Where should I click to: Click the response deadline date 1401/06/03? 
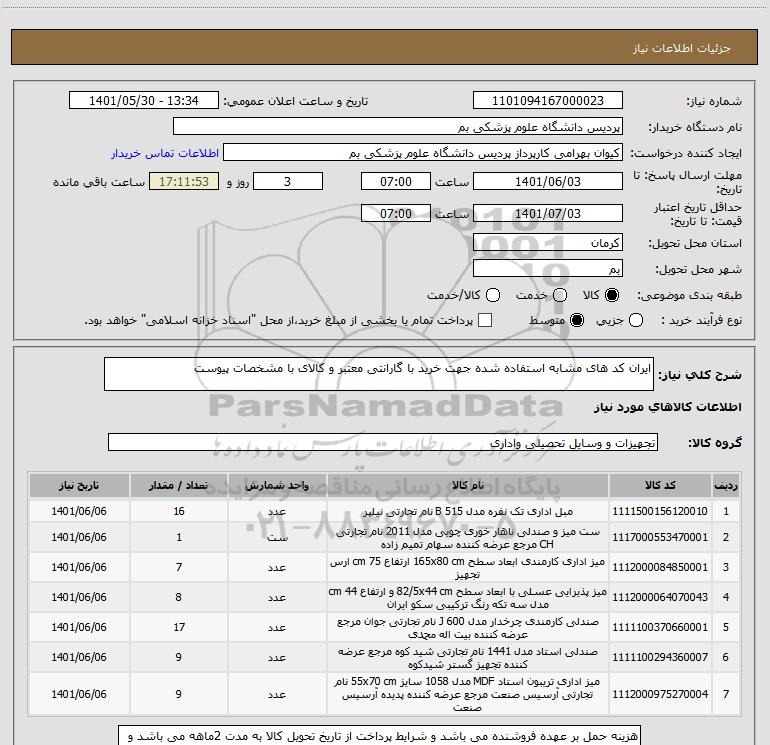(x=548, y=181)
